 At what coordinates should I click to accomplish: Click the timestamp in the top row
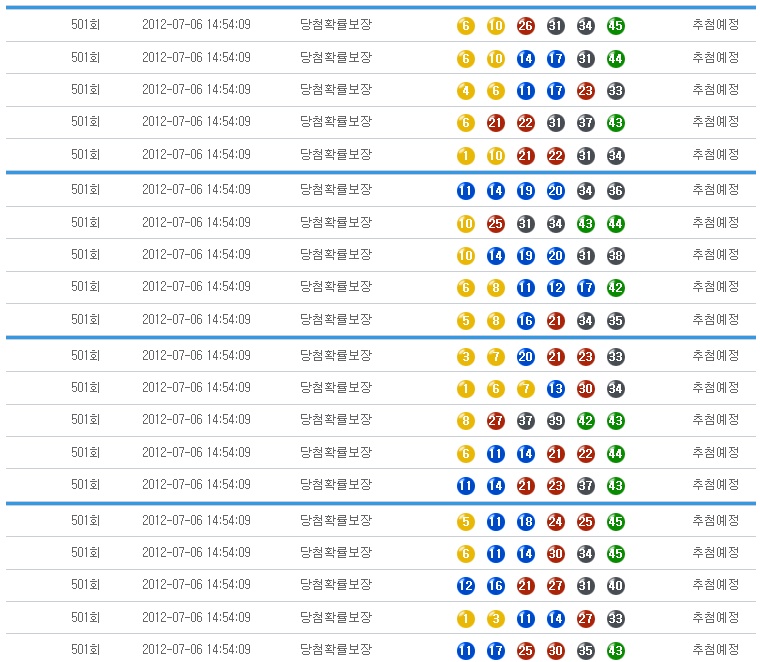click(x=196, y=24)
